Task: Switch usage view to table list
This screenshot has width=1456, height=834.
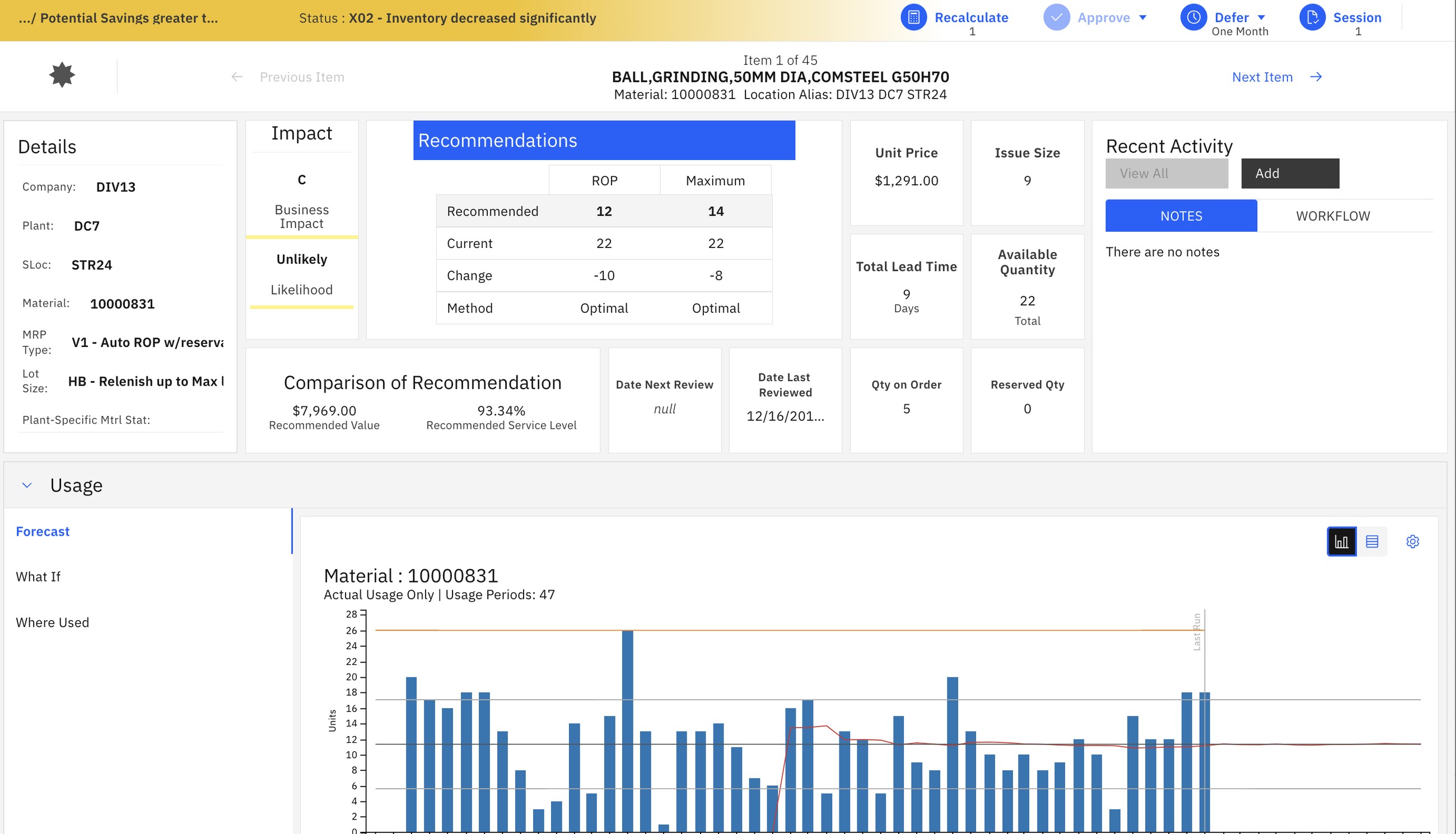Action: (1372, 541)
